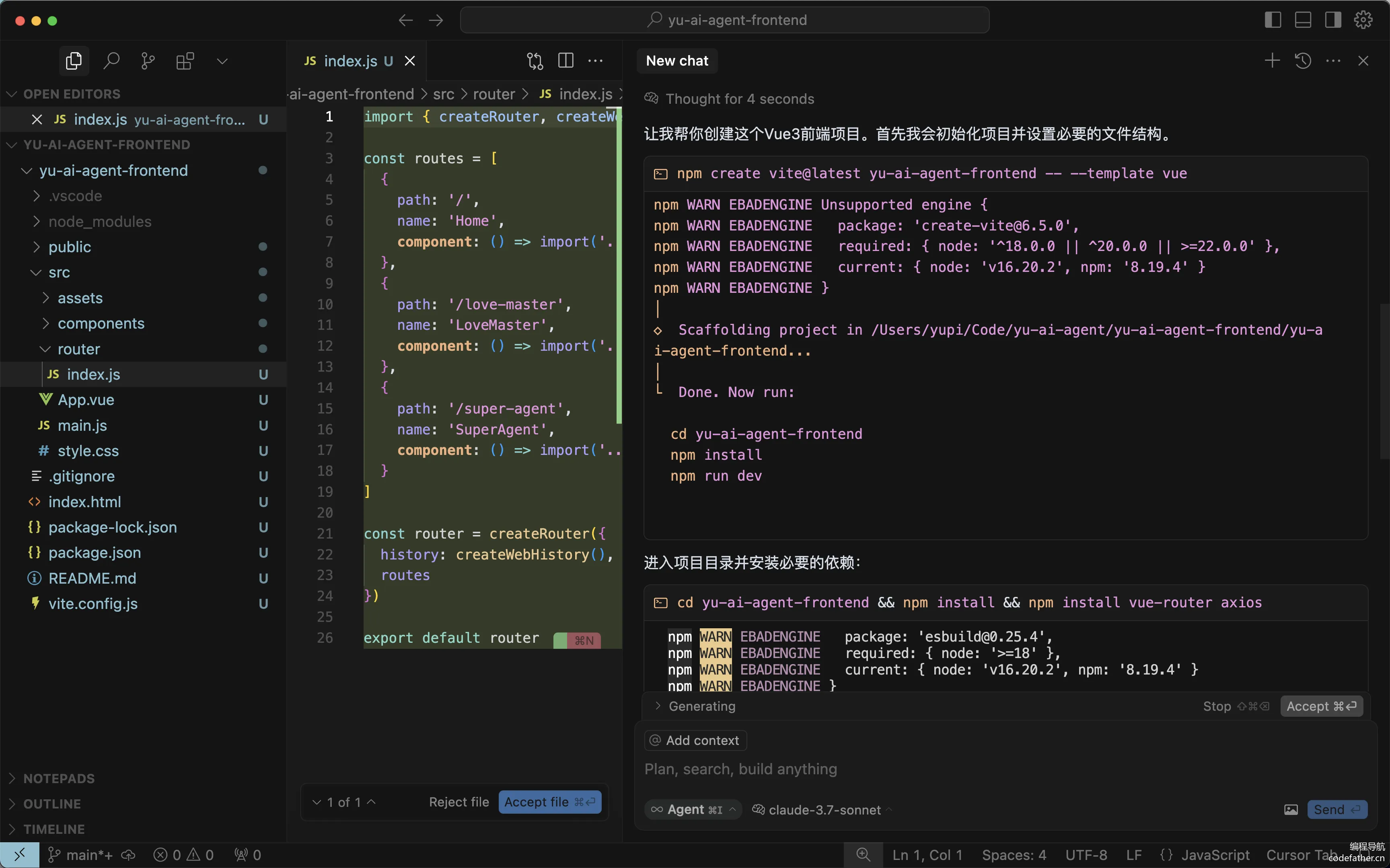Image resolution: width=1390 pixels, height=868 pixels.
Task: Start a new chat with plus icon
Action: coord(1272,61)
